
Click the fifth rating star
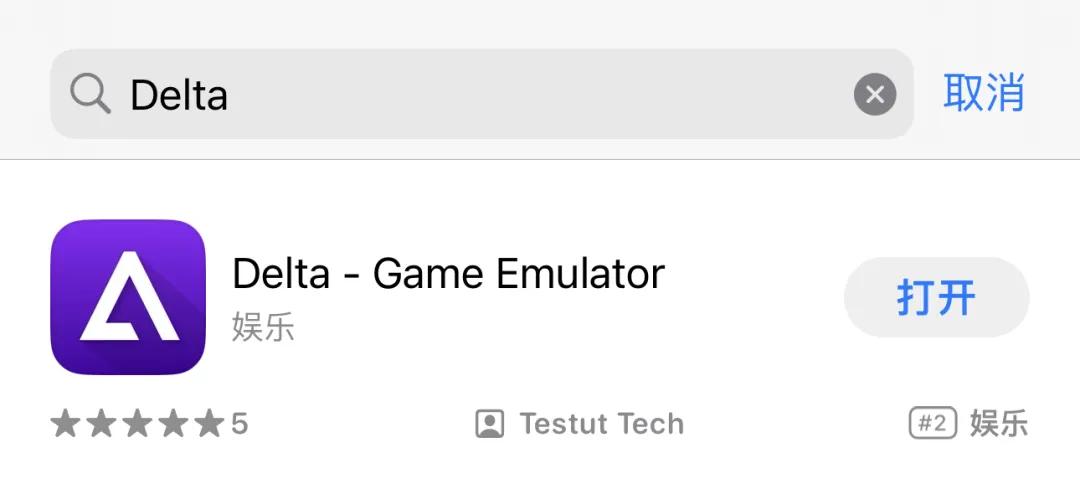(209, 423)
